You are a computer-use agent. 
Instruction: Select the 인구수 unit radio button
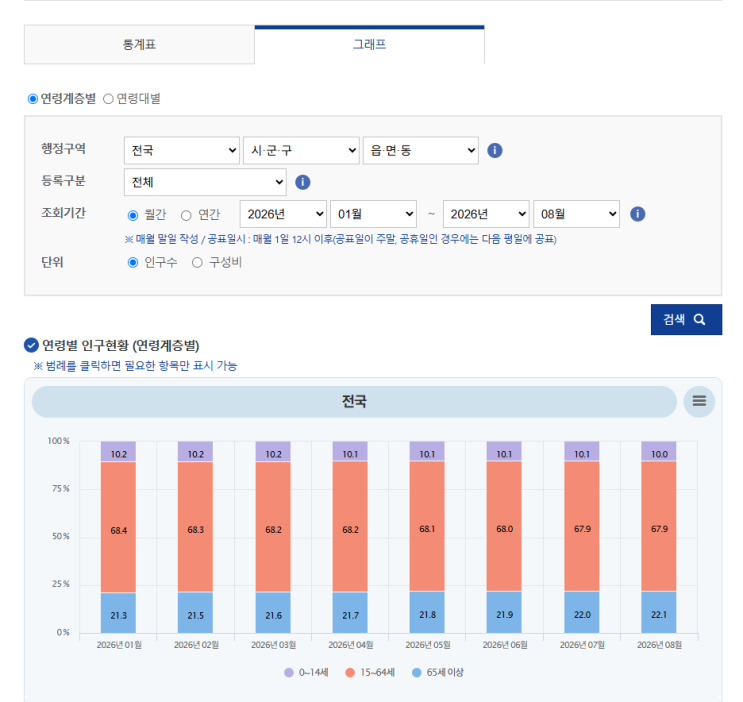pos(133,262)
